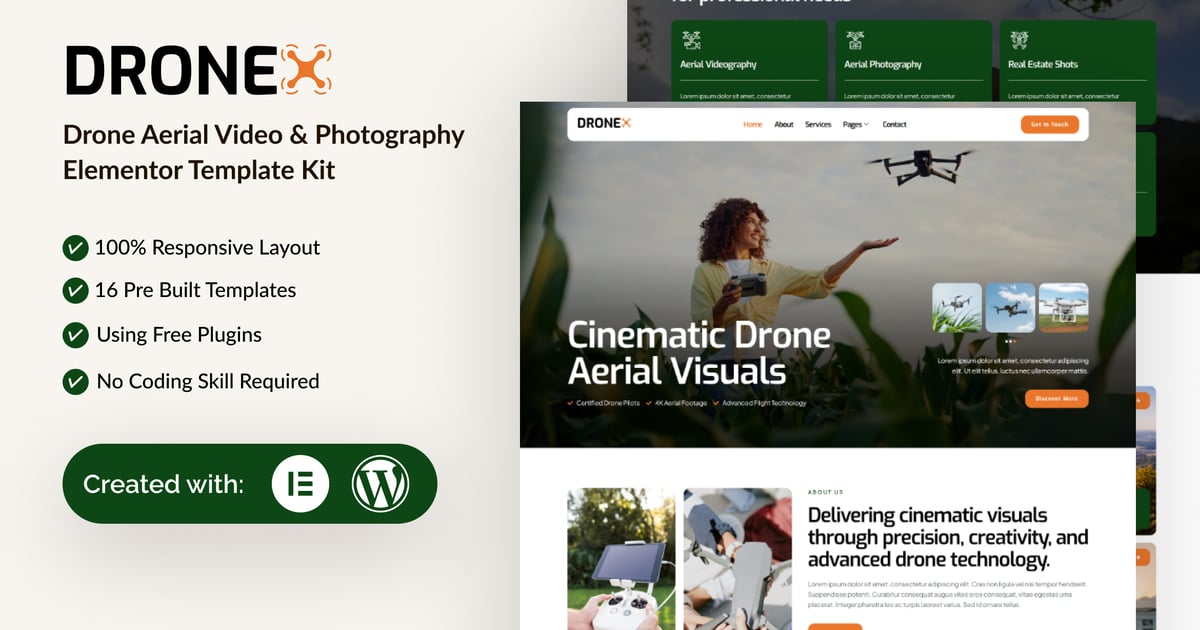The image size is (1200, 630).
Task: Click the carousel pagination dots below the thumbnails
Action: (x=1010, y=340)
